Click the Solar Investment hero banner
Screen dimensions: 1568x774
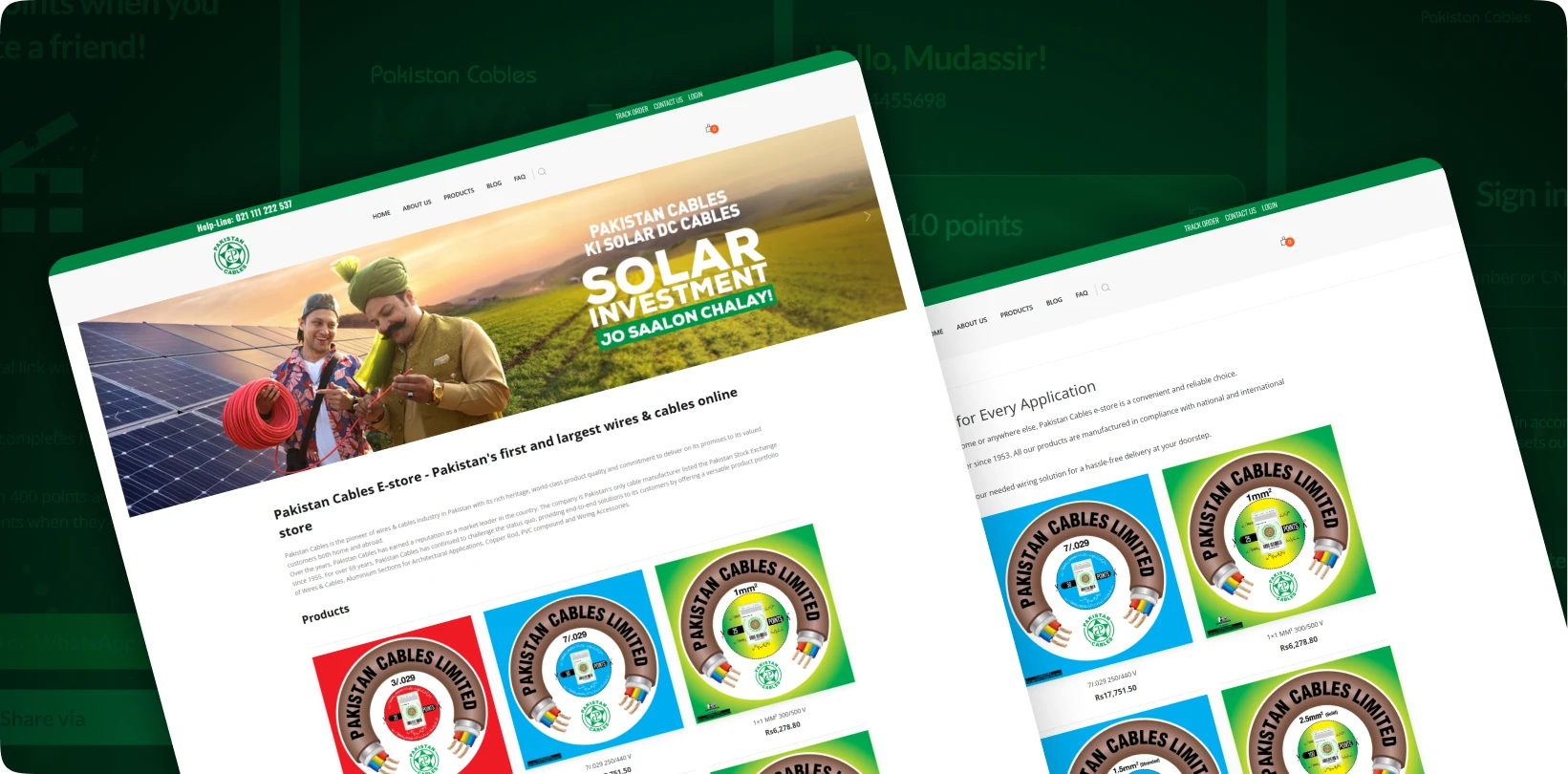[492, 315]
